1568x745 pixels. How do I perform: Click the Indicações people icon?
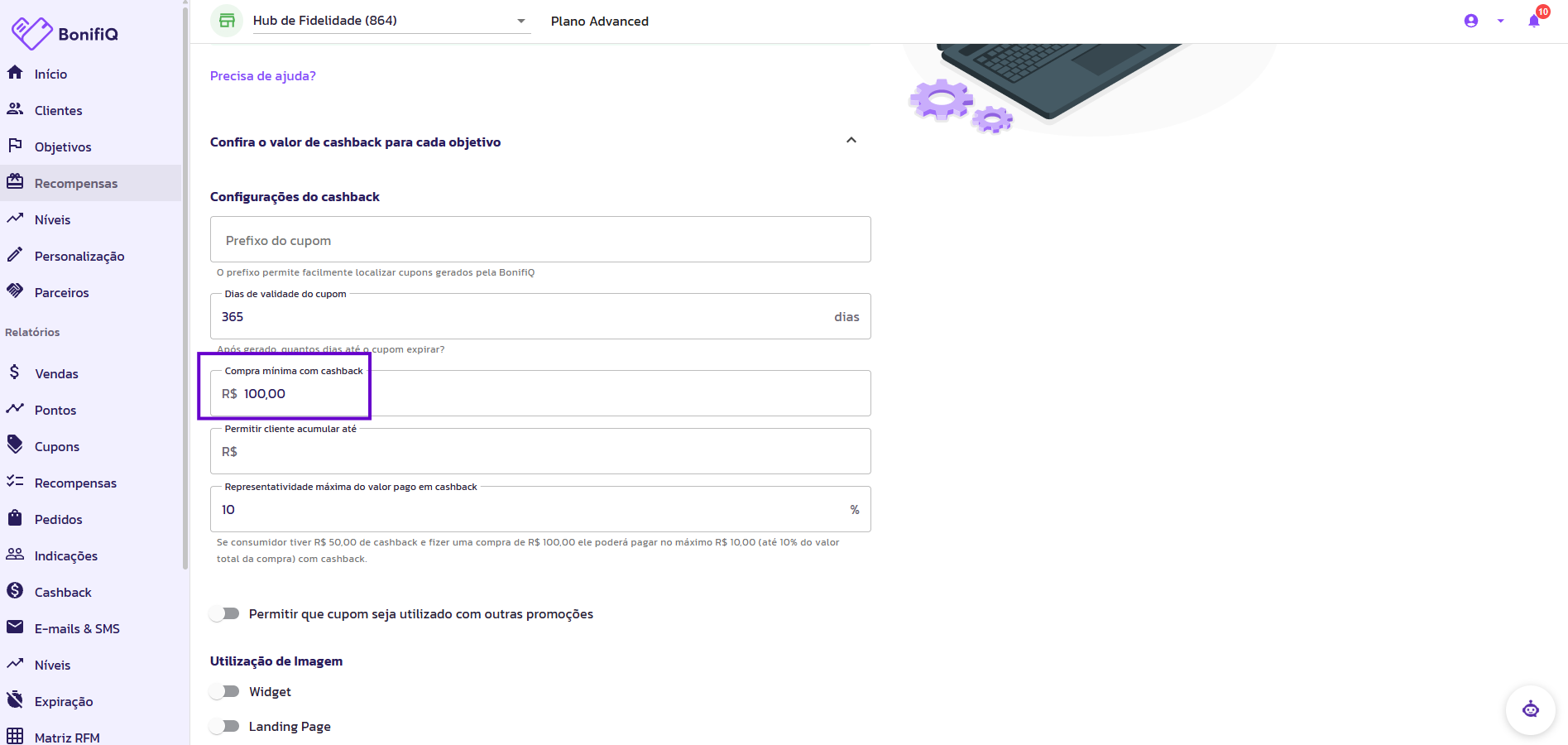coord(15,555)
